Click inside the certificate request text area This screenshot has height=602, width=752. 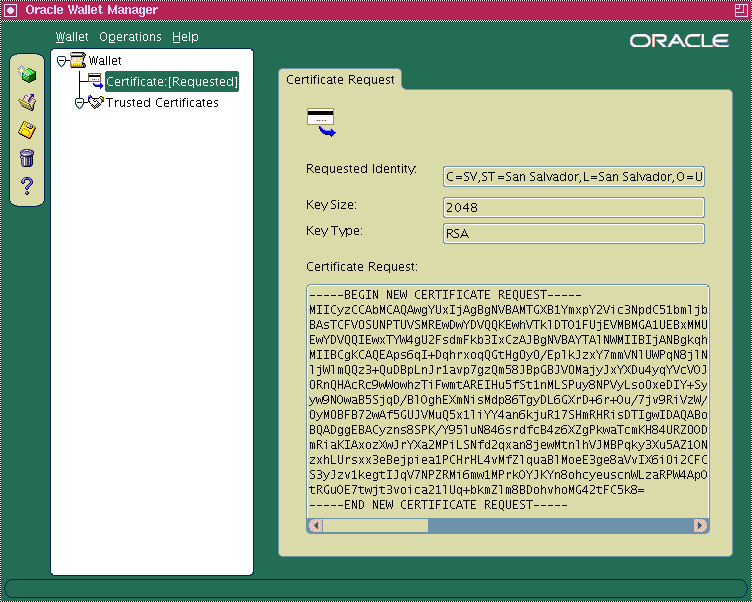pyautogui.click(x=508, y=401)
